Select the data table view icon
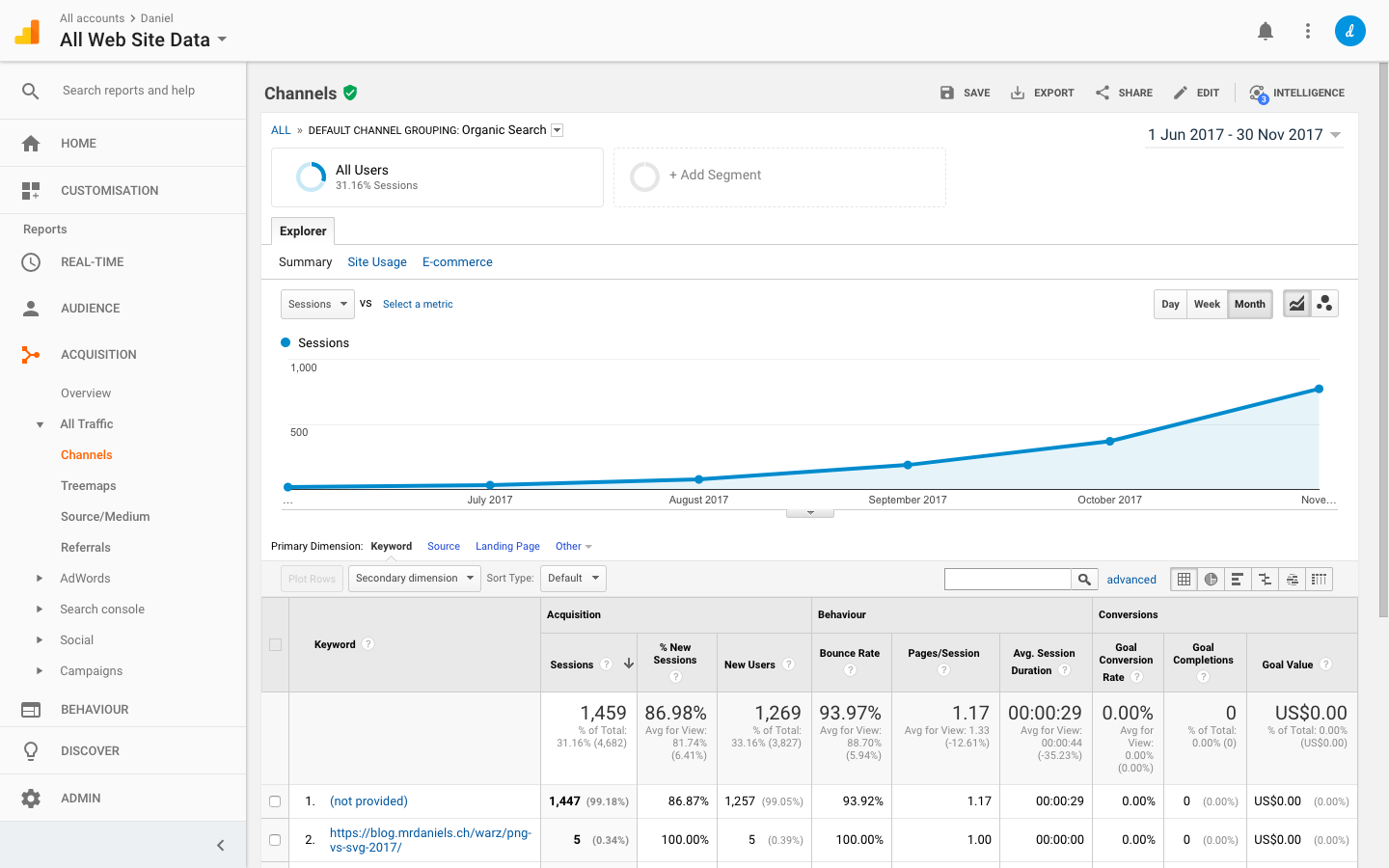This screenshot has width=1389, height=868. [1184, 579]
